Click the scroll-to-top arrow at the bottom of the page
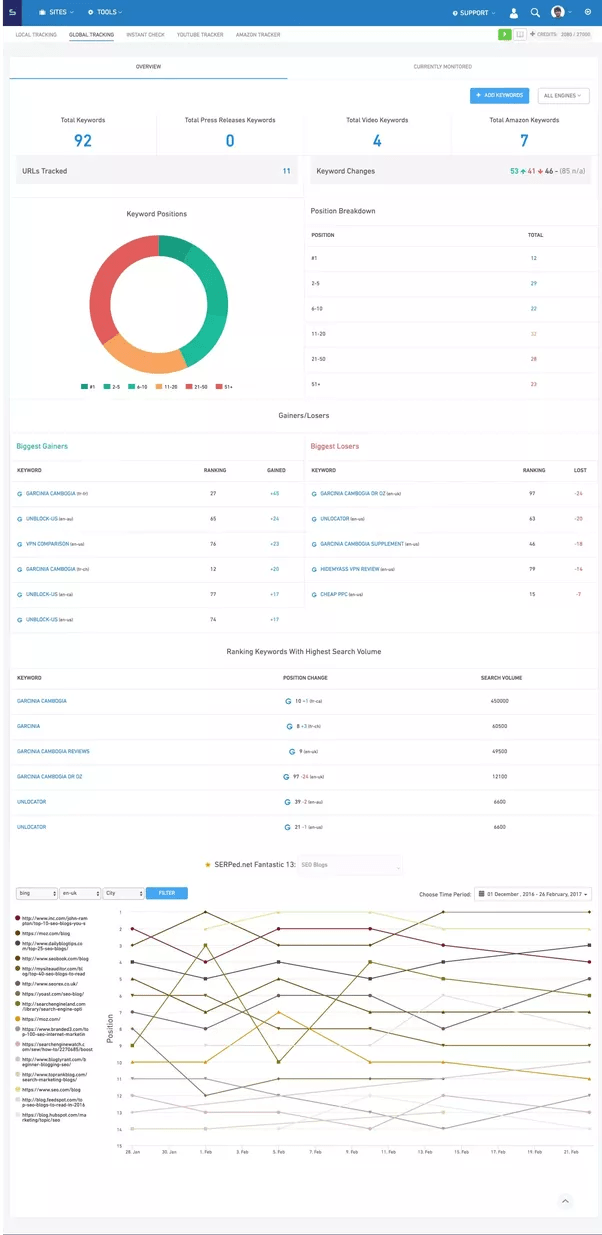The height and width of the screenshot is (1235, 602). 565,1200
